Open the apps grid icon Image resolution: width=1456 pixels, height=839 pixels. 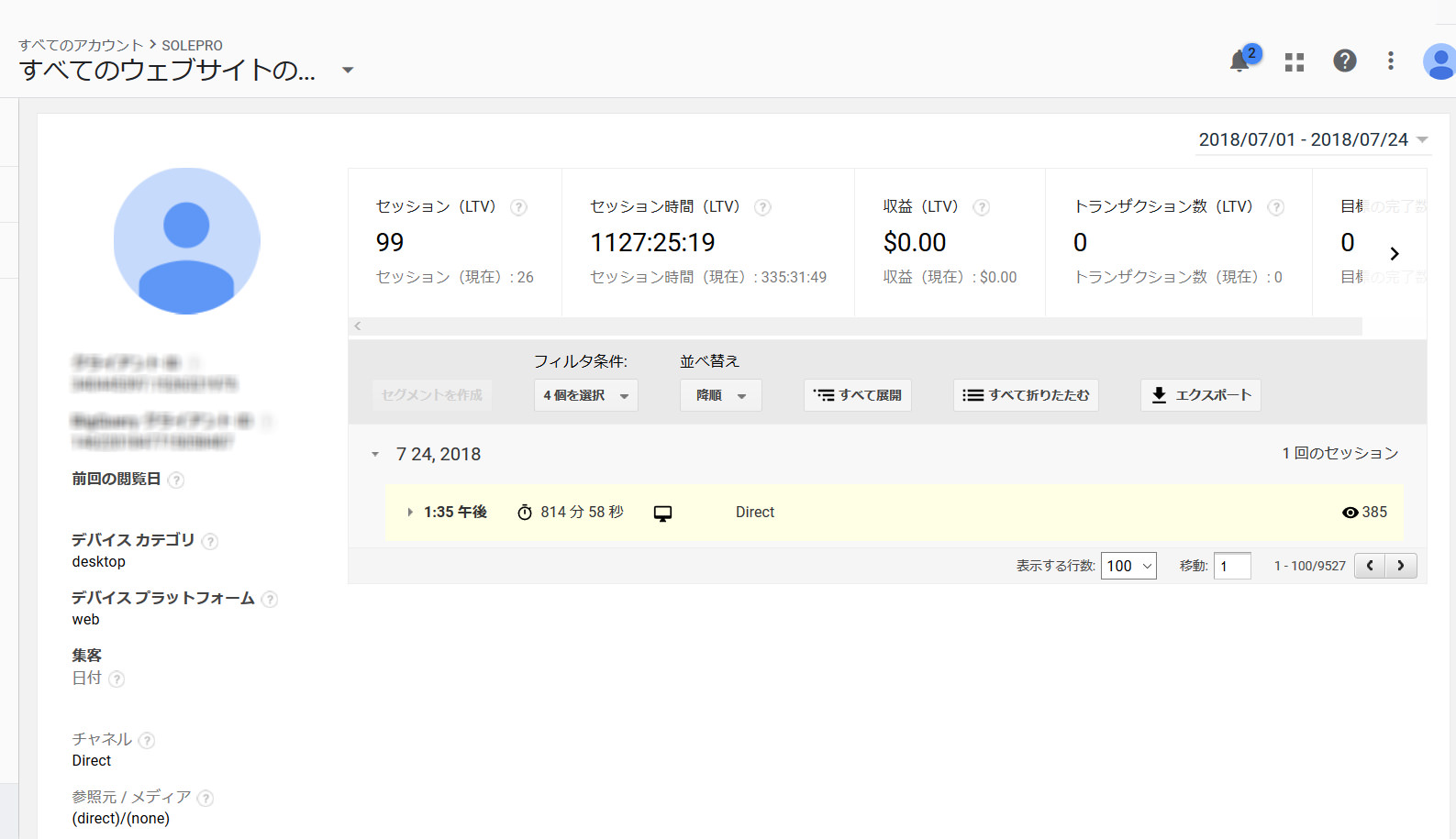[x=1295, y=61]
